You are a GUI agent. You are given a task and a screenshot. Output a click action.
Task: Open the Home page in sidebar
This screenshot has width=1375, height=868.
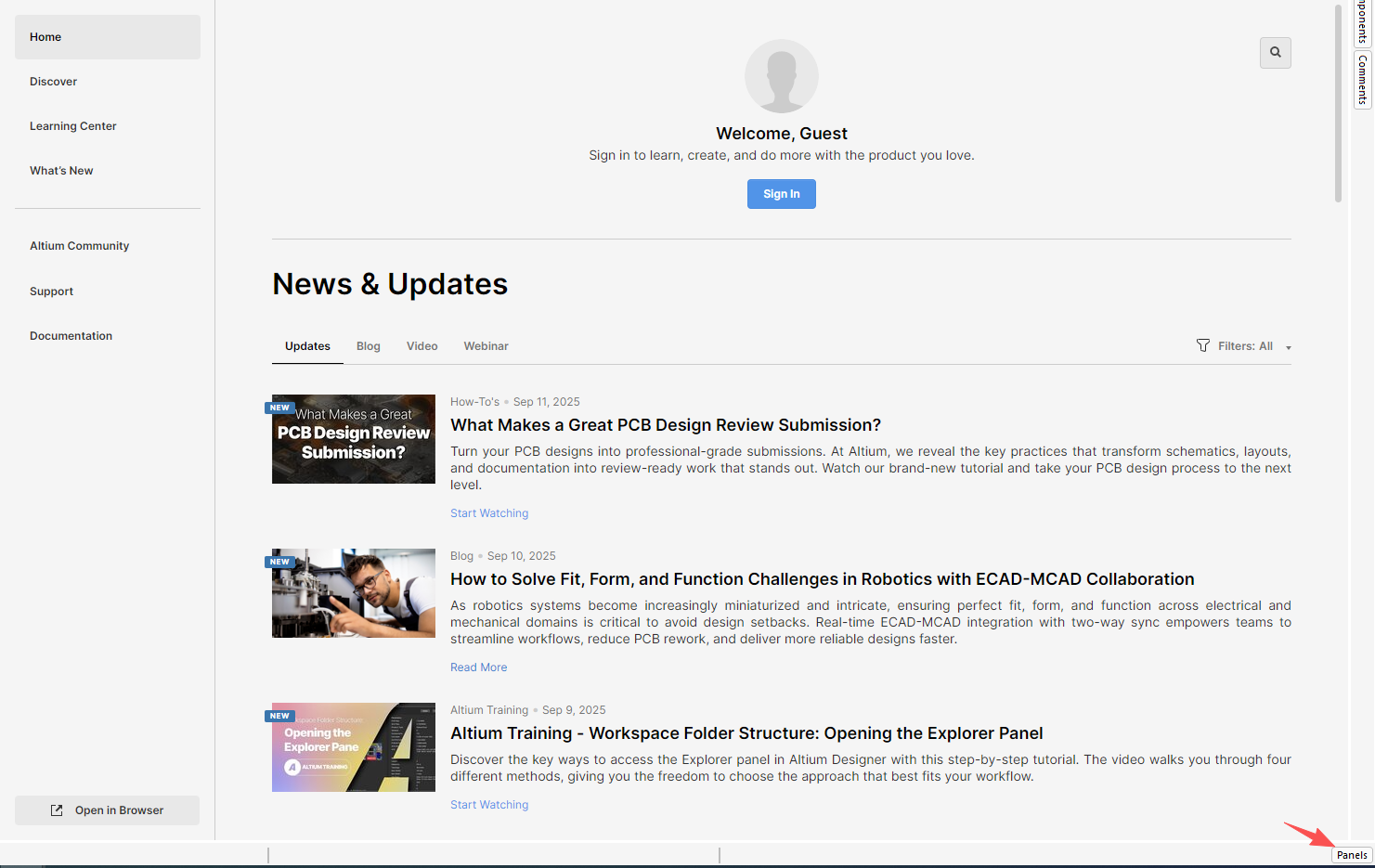[108, 37]
